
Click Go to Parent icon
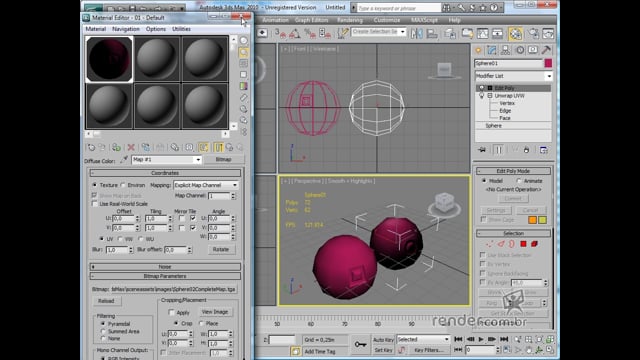pyautogui.click(x=229, y=147)
